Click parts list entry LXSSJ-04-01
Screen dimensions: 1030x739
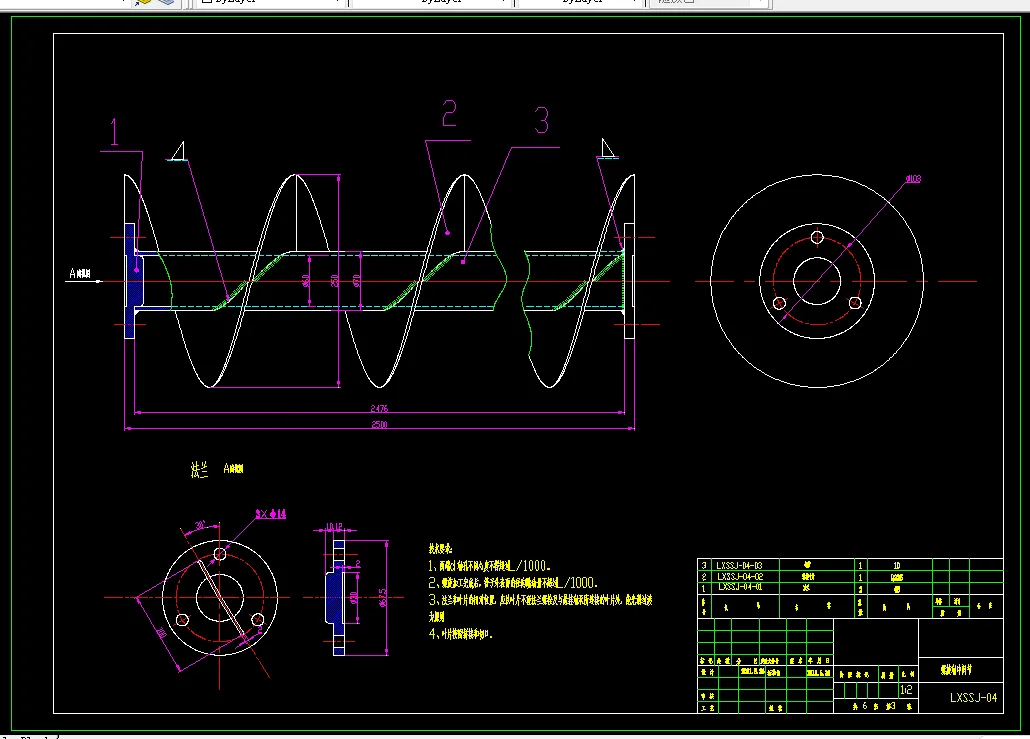739,587
